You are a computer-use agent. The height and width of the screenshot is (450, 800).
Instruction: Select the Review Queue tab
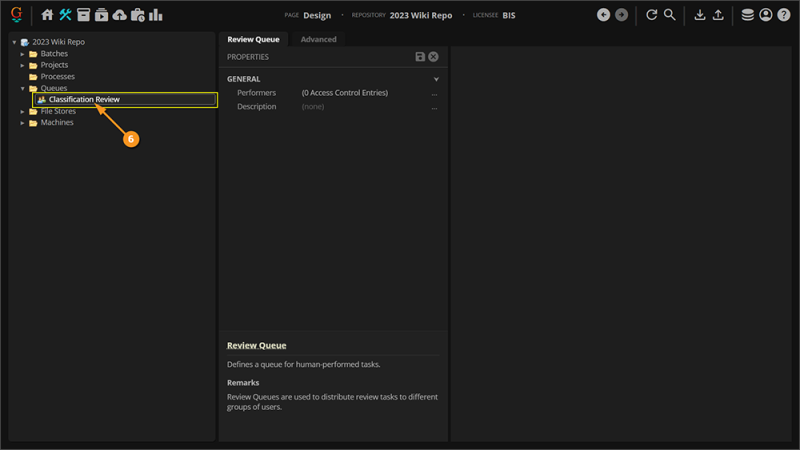(254, 39)
